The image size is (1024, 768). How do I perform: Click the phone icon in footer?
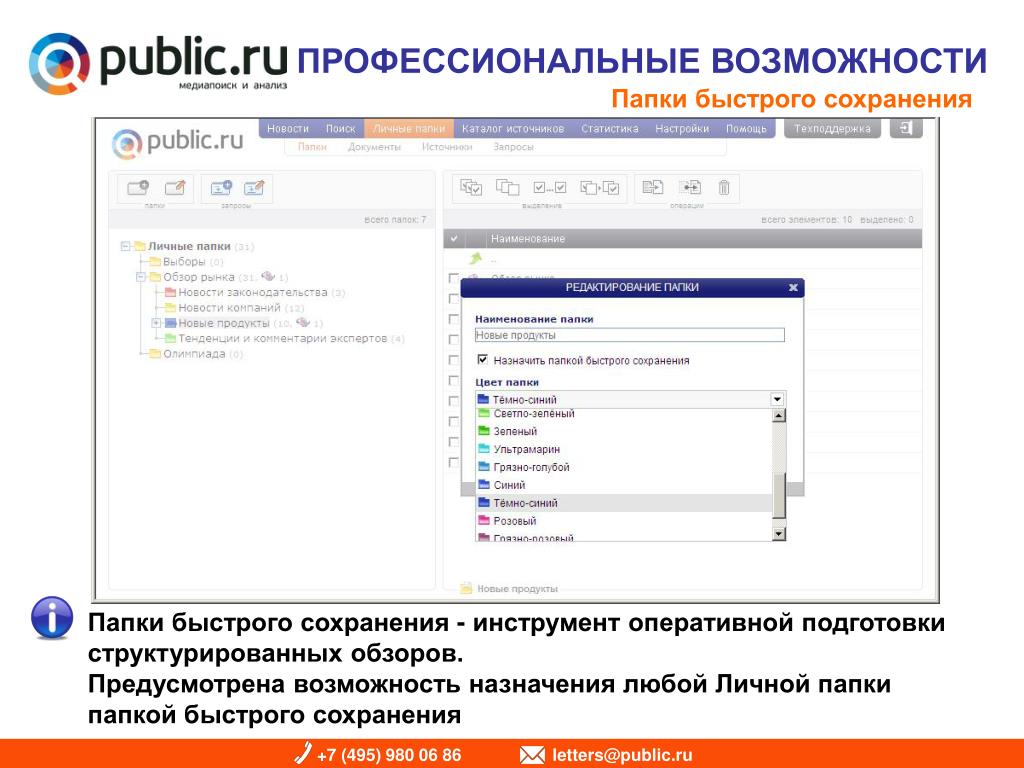(x=302, y=753)
